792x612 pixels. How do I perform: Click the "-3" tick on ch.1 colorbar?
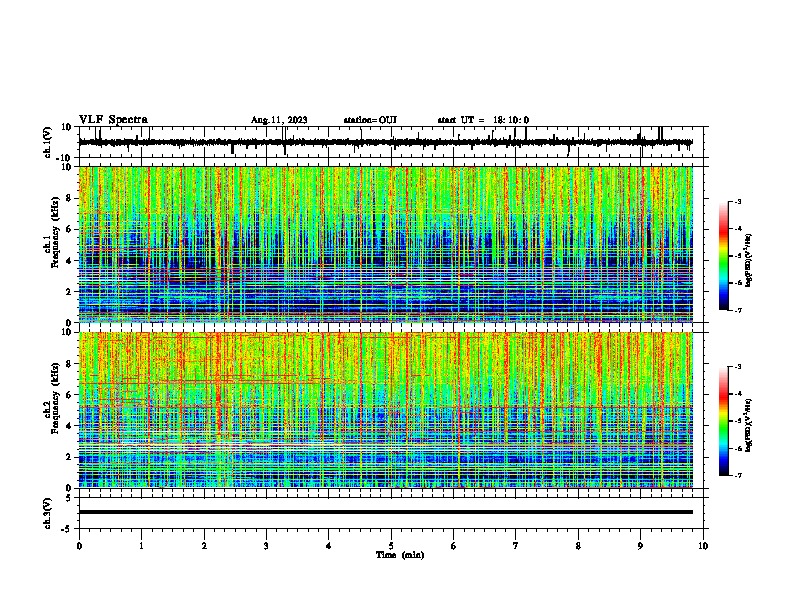click(x=737, y=201)
